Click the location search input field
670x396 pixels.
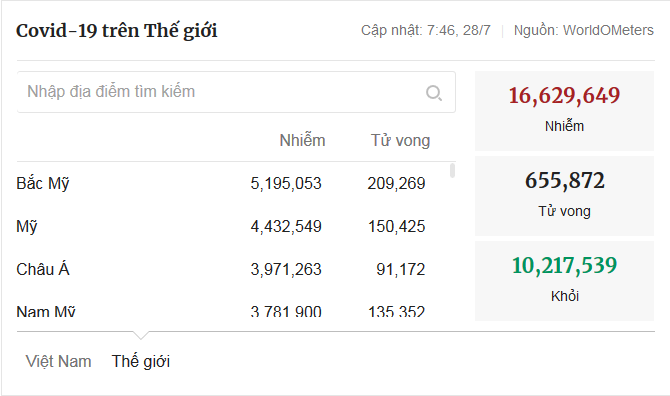coord(236,92)
